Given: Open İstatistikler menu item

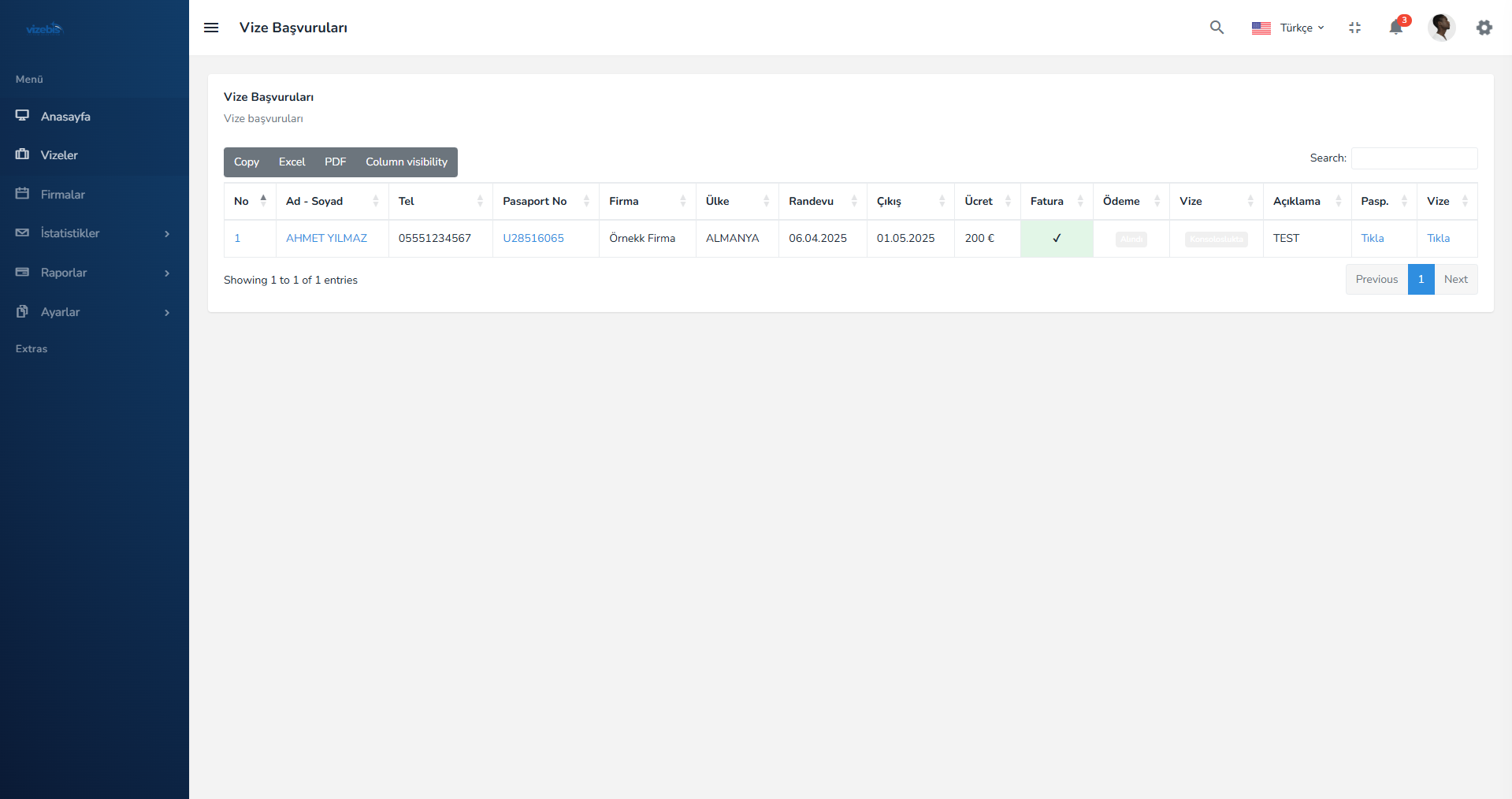Looking at the screenshot, I should coord(95,233).
